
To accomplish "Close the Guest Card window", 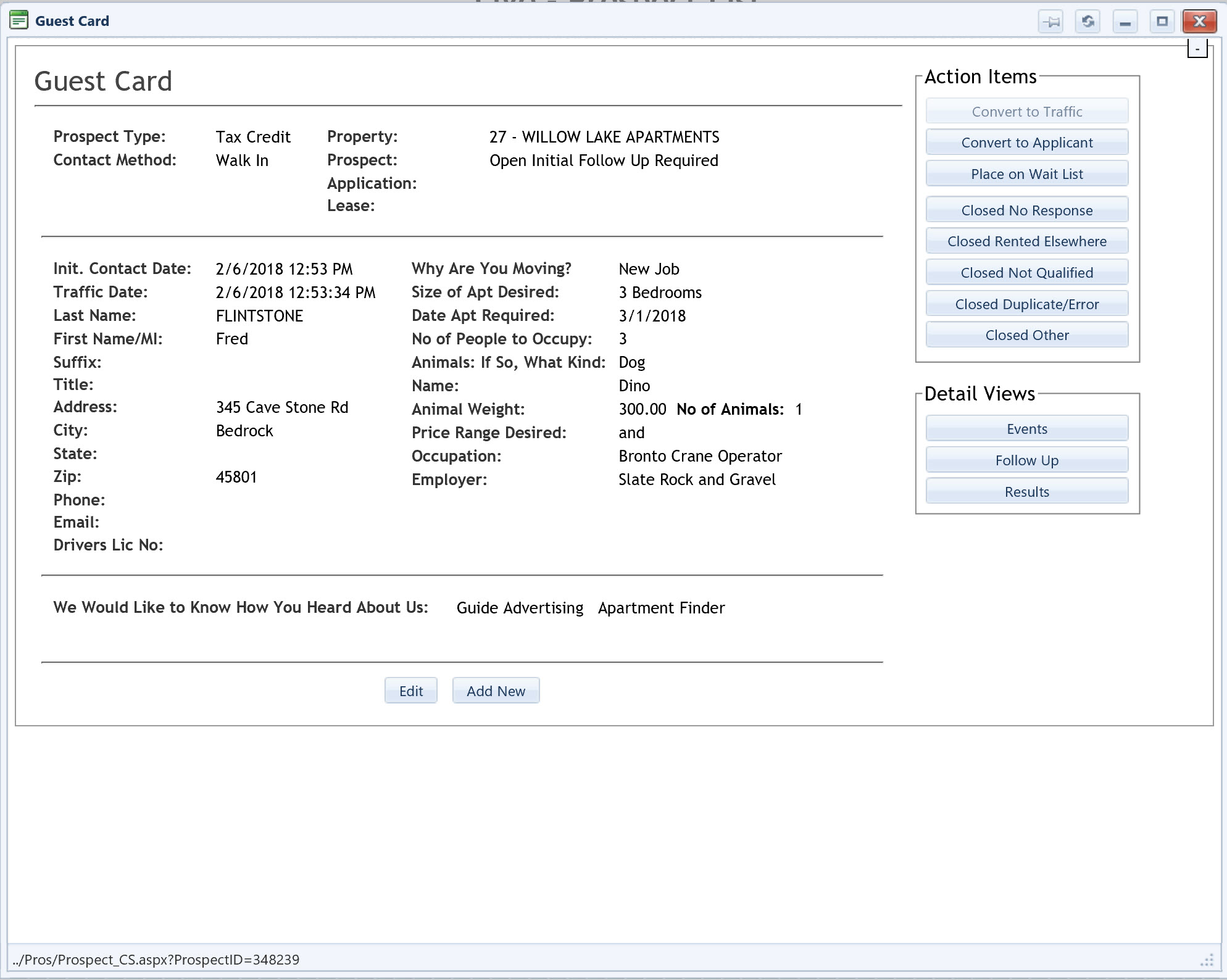I will (1199, 22).
